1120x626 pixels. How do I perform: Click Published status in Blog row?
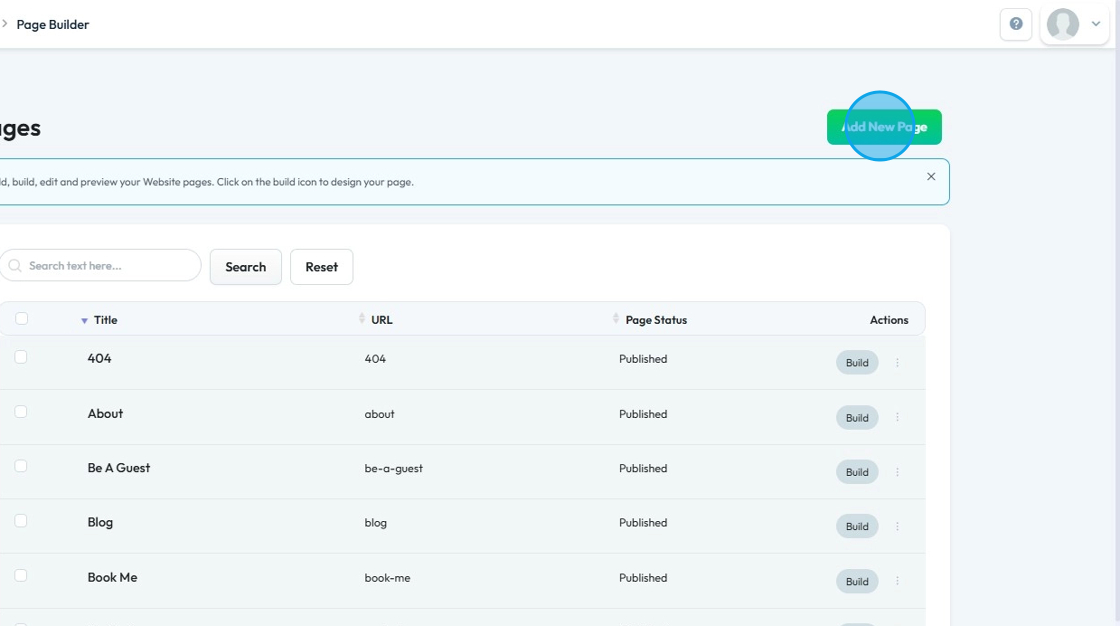tap(643, 523)
